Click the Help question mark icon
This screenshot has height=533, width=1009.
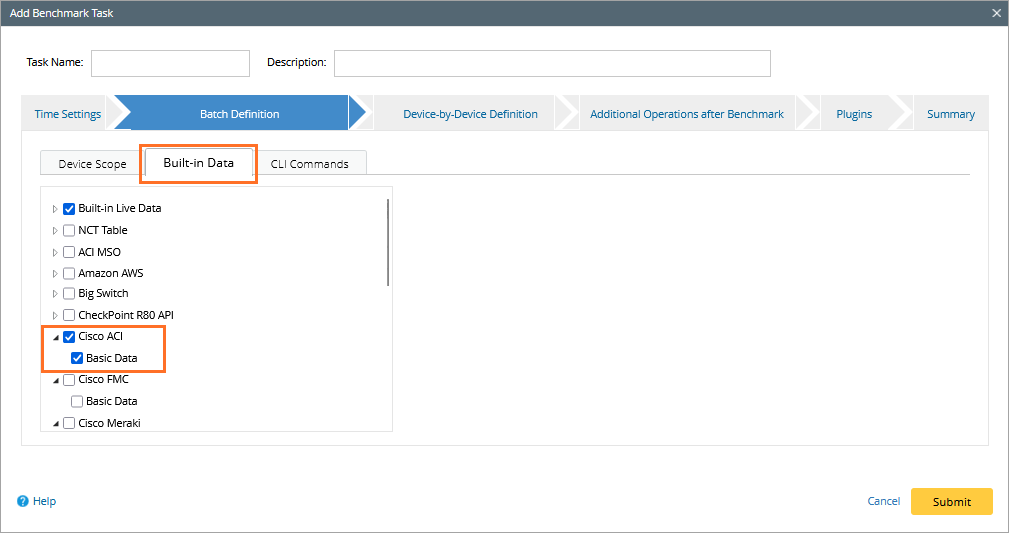click(x=23, y=501)
